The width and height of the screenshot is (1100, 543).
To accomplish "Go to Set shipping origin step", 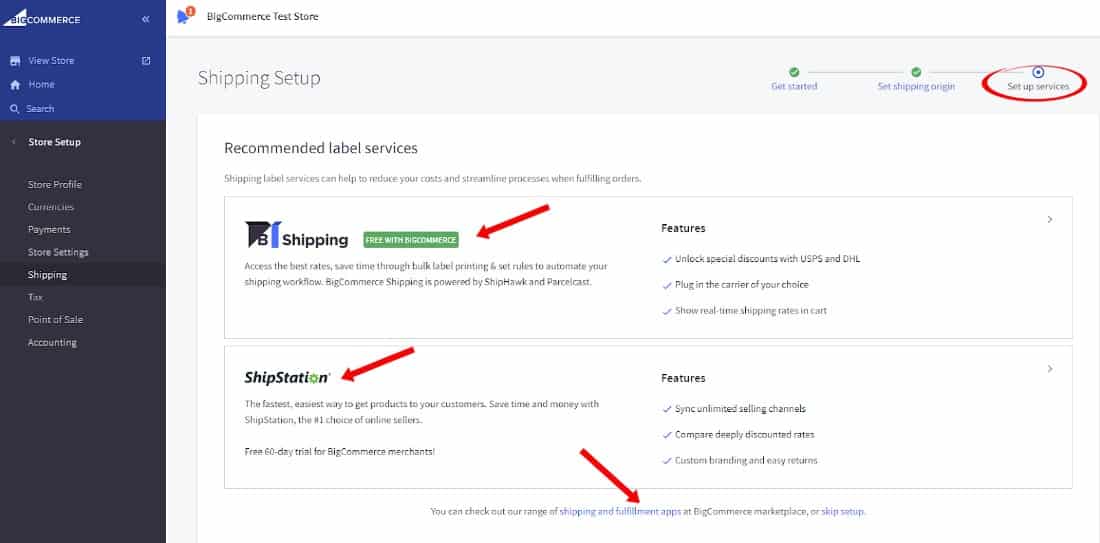I will pyautogui.click(x=916, y=87).
